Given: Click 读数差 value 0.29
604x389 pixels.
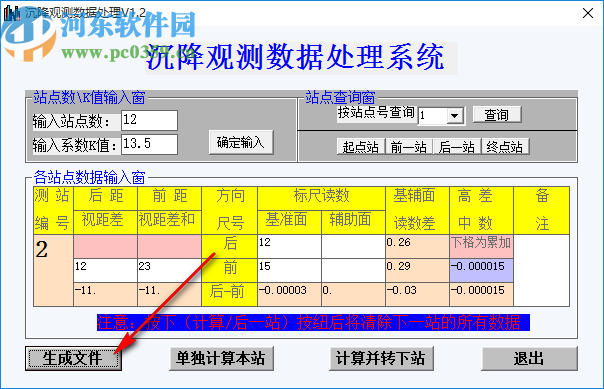Looking at the screenshot, I should (417, 270).
